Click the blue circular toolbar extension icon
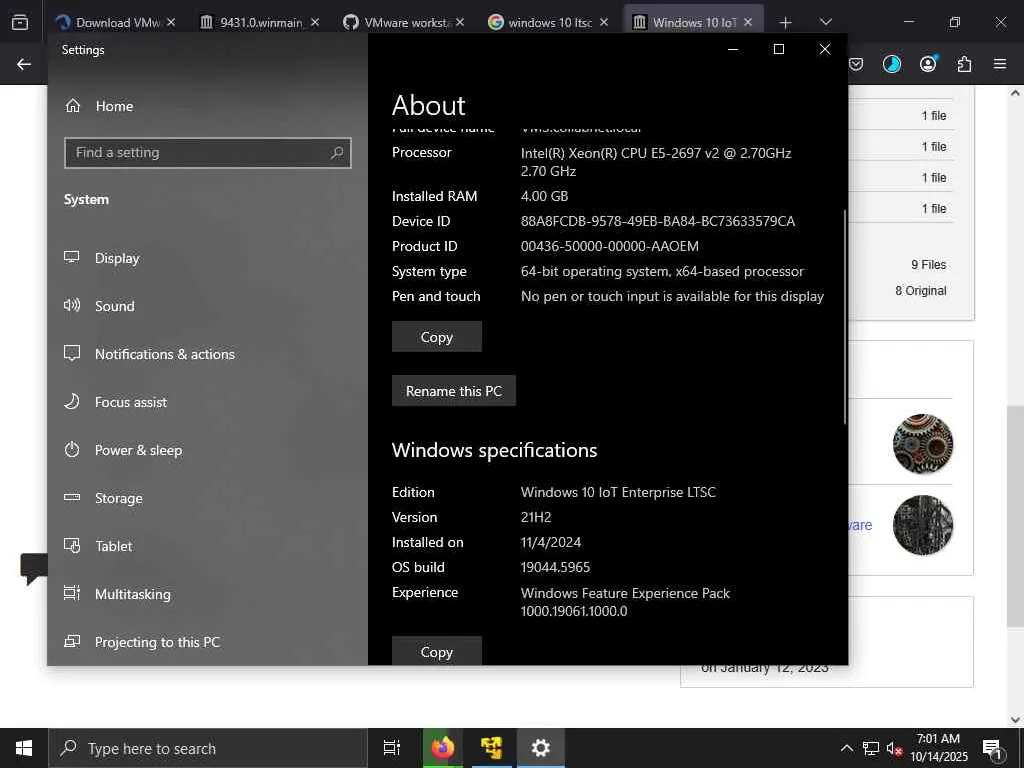 point(891,64)
